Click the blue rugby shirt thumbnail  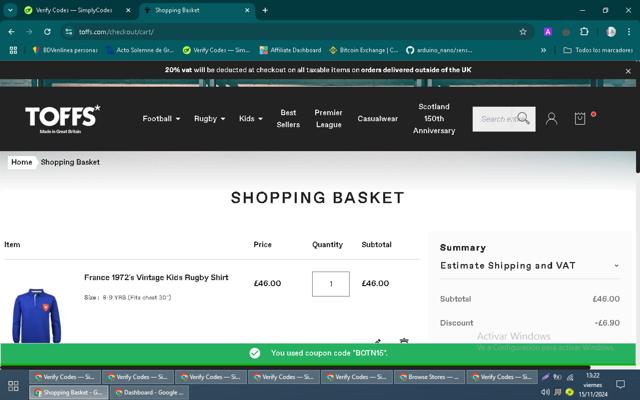tap(36, 316)
